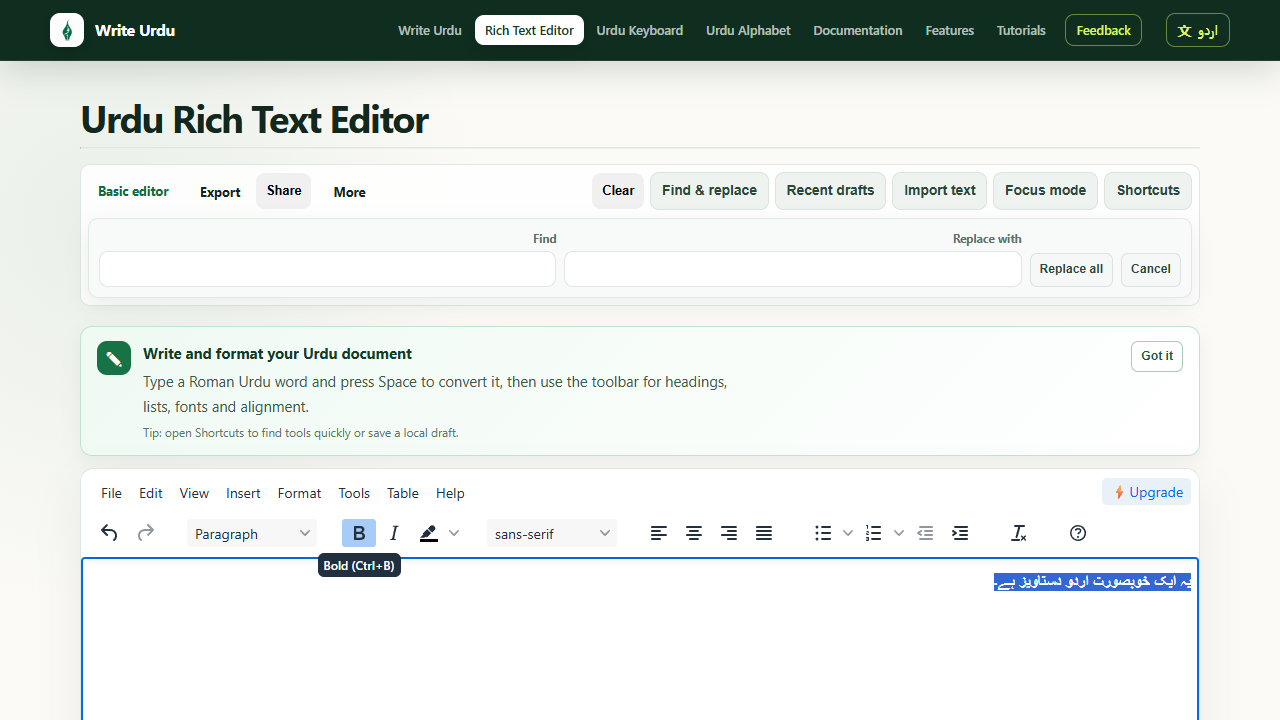This screenshot has width=1280, height=720.
Task: Enable Focus mode
Action: [1045, 191]
